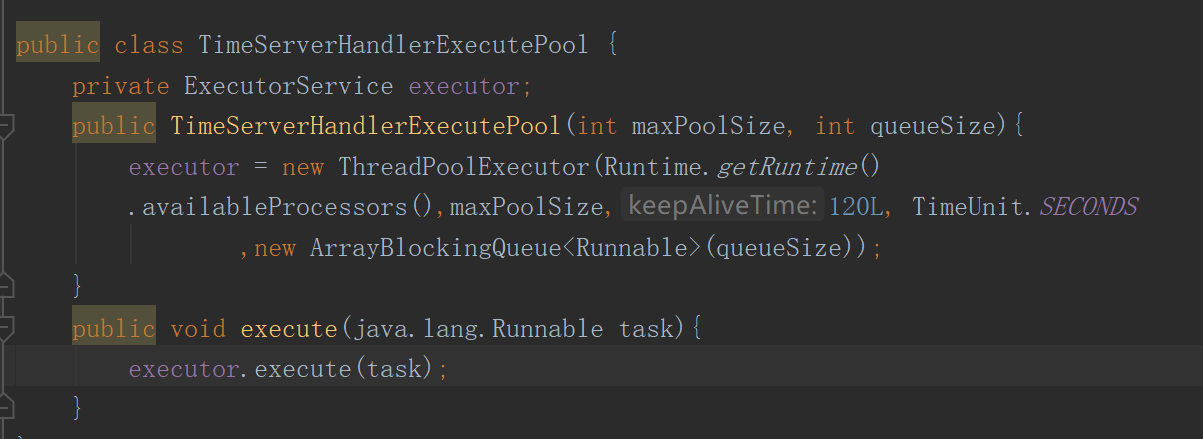Click the SECONDS constant

click(1088, 207)
